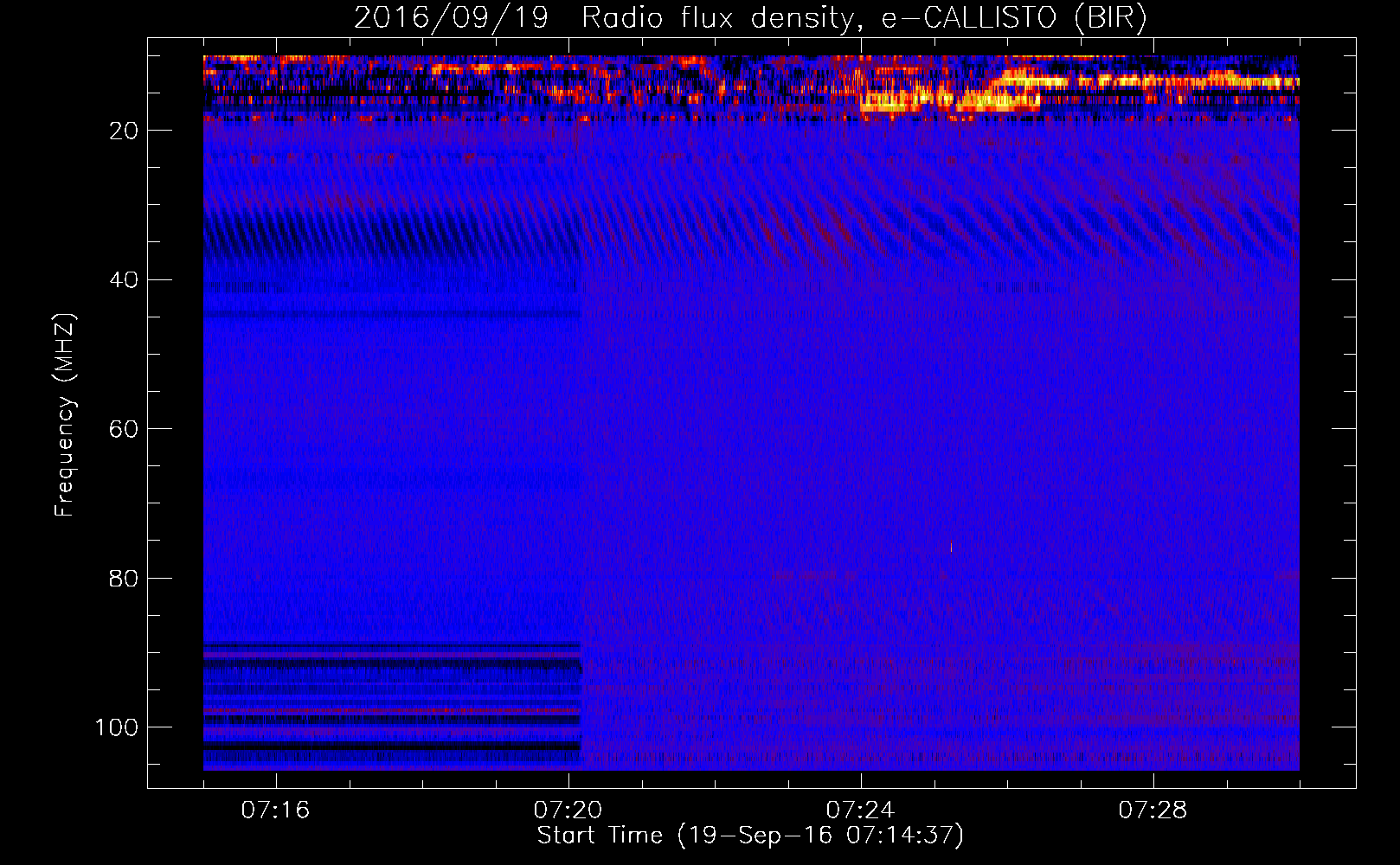Click the 07:28 time tick label
1400x865 pixels.
coord(1153,811)
